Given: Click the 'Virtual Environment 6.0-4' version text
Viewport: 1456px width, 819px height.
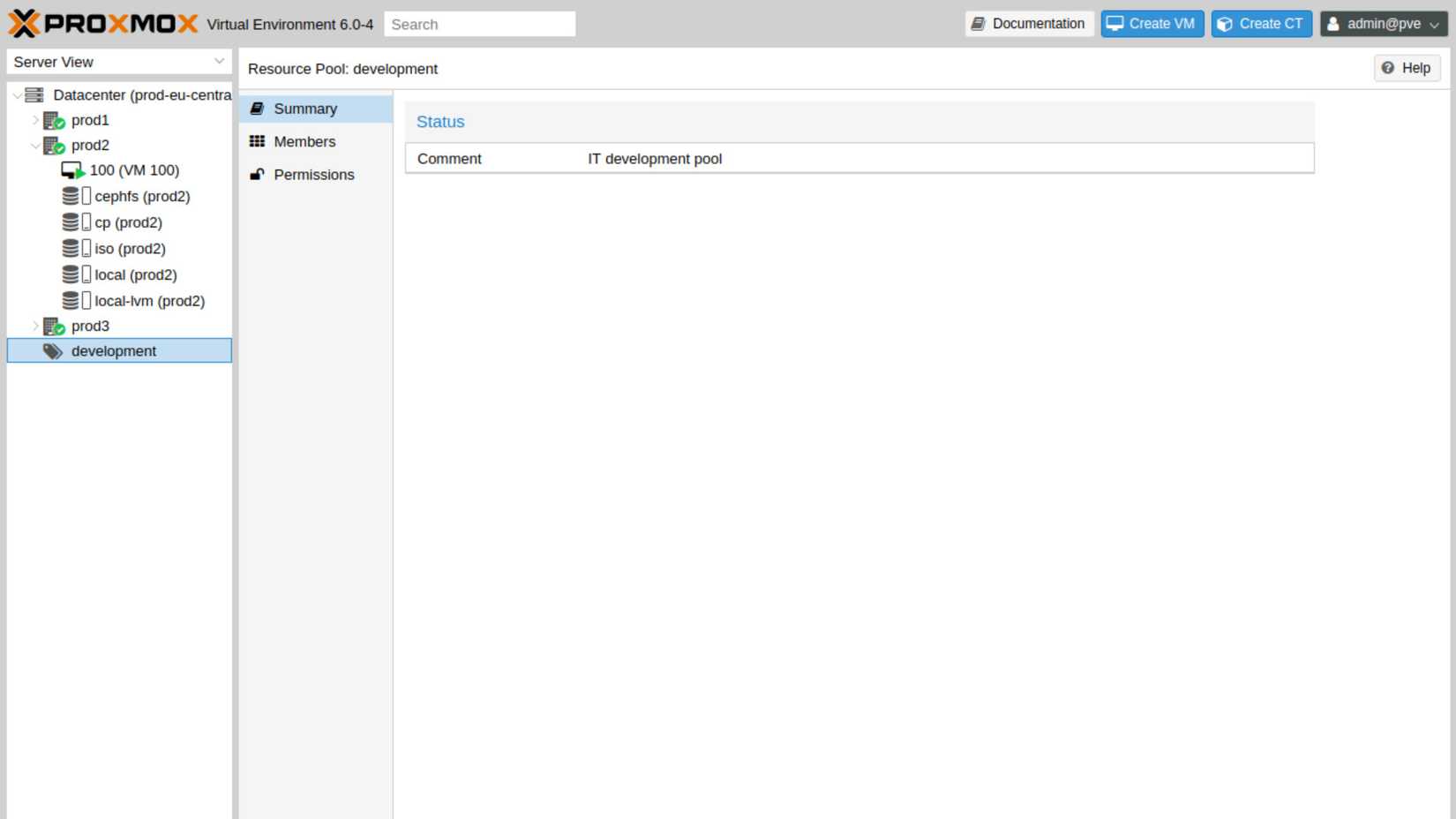Looking at the screenshot, I should (289, 25).
